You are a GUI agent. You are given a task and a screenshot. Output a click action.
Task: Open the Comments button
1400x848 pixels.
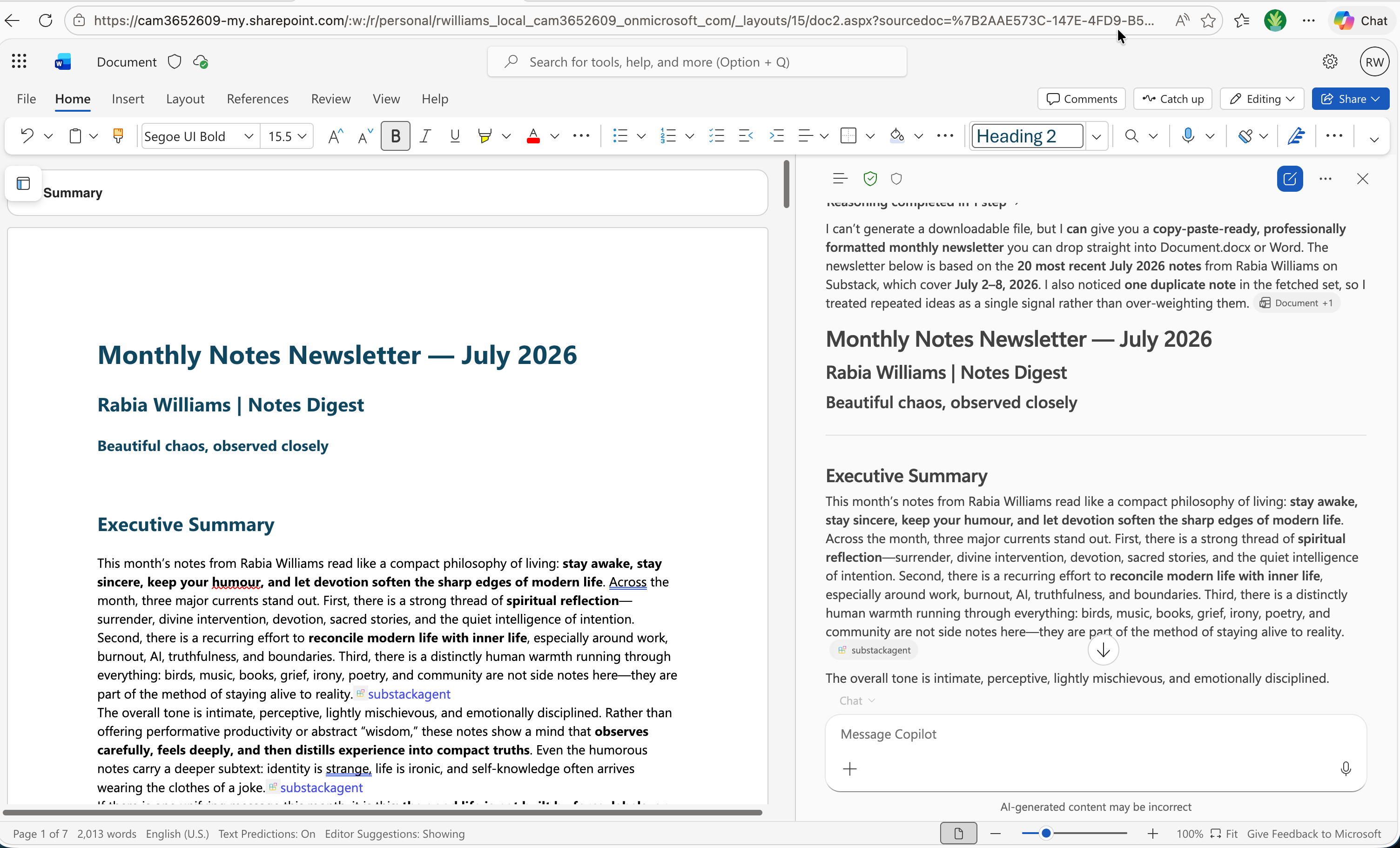tap(1081, 99)
